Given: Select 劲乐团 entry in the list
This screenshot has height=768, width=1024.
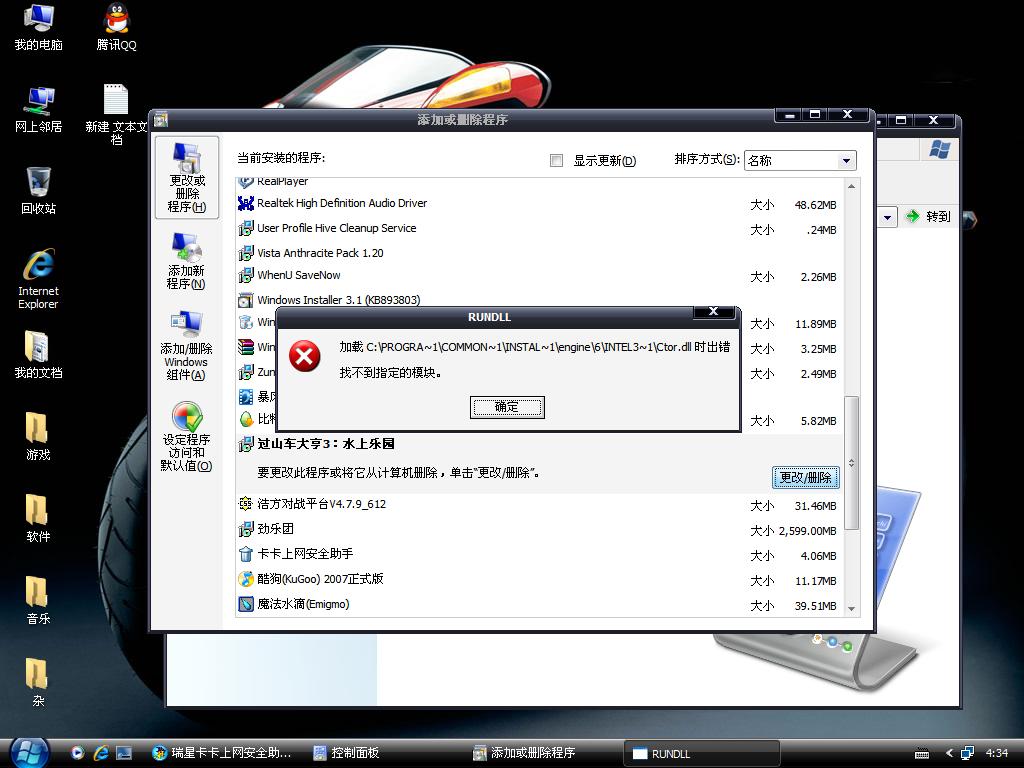Looking at the screenshot, I should pyautogui.click(x=539, y=529).
